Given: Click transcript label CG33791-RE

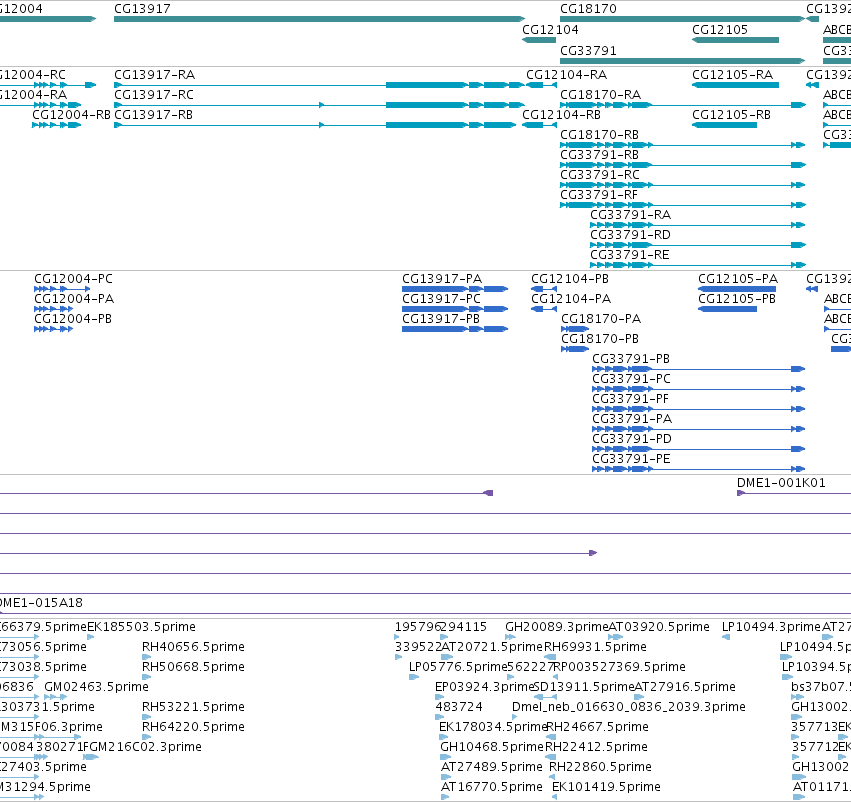Looking at the screenshot, I should [630, 256].
